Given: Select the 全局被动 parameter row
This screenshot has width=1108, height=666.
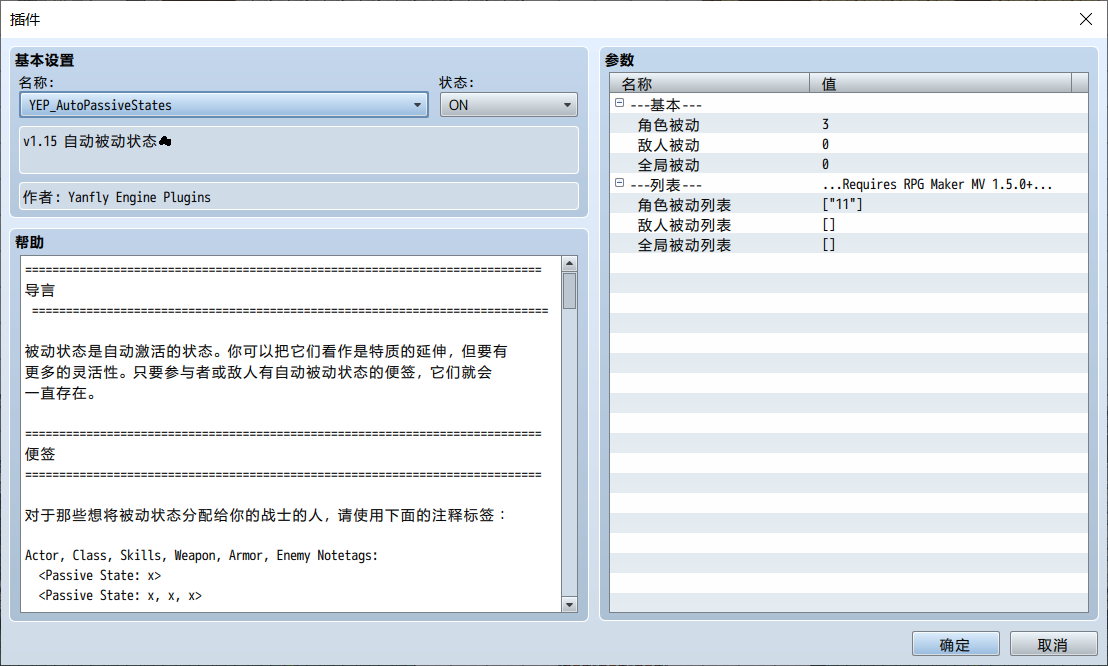Looking at the screenshot, I should 848,165.
